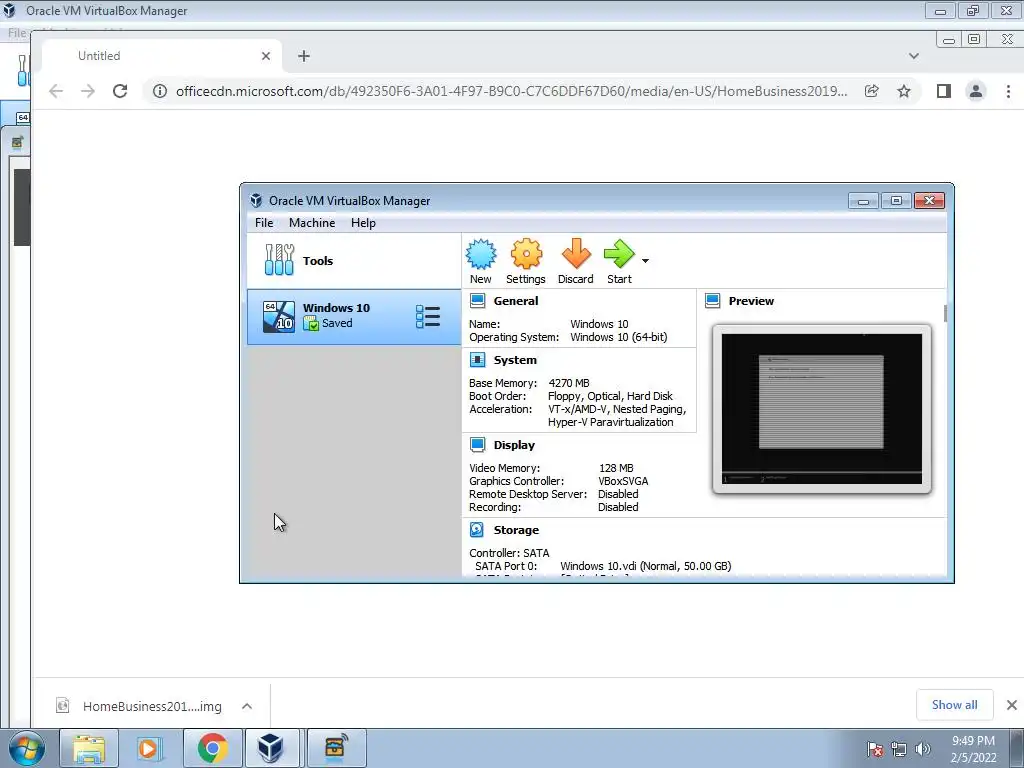1024x768 pixels.
Task: Open a new Chrome tab
Action: pyautogui.click(x=304, y=56)
